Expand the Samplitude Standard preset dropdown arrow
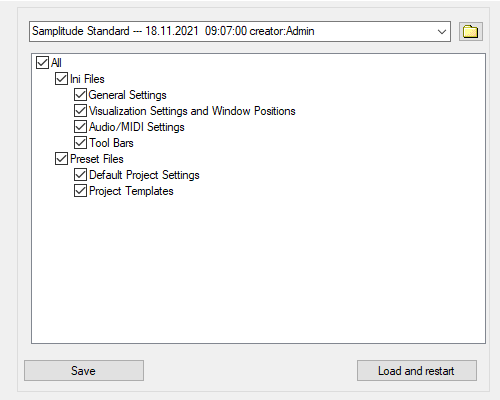500x400 pixels. (x=442, y=32)
